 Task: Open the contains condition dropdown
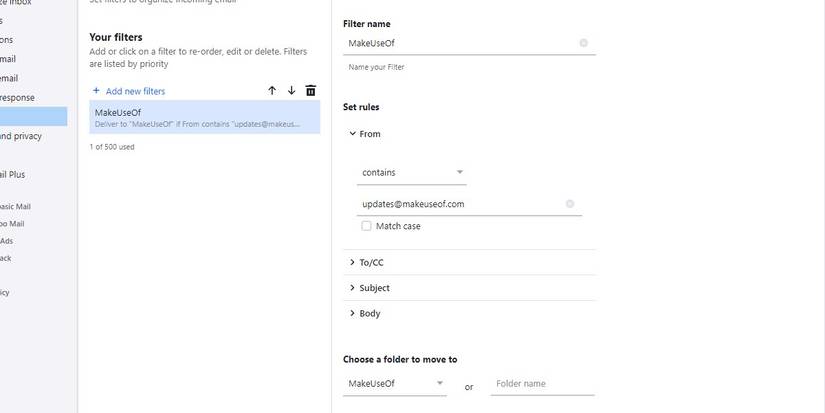411,173
